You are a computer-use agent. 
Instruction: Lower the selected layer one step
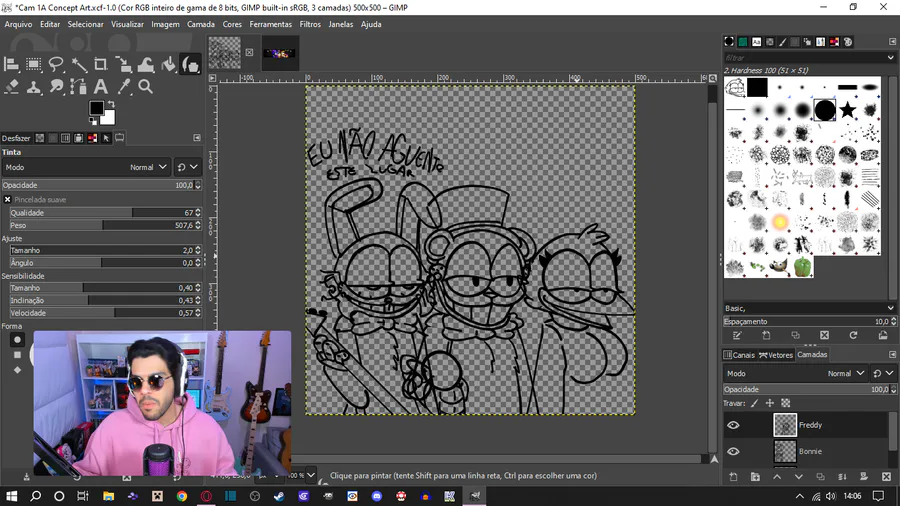[x=798, y=477]
